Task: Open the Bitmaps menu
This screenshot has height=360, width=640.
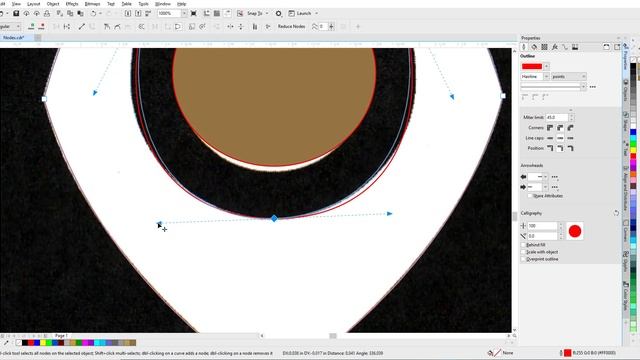Action: [92, 4]
